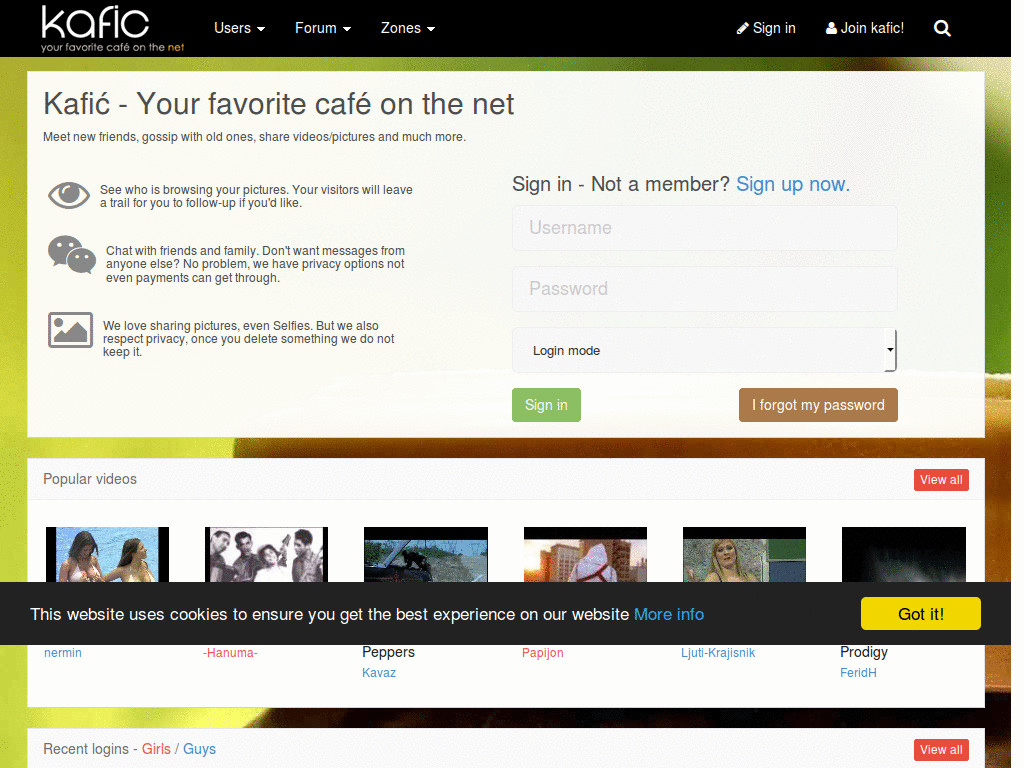1024x768 pixels.
Task: Open the More info cookie link
Action: [669, 615]
